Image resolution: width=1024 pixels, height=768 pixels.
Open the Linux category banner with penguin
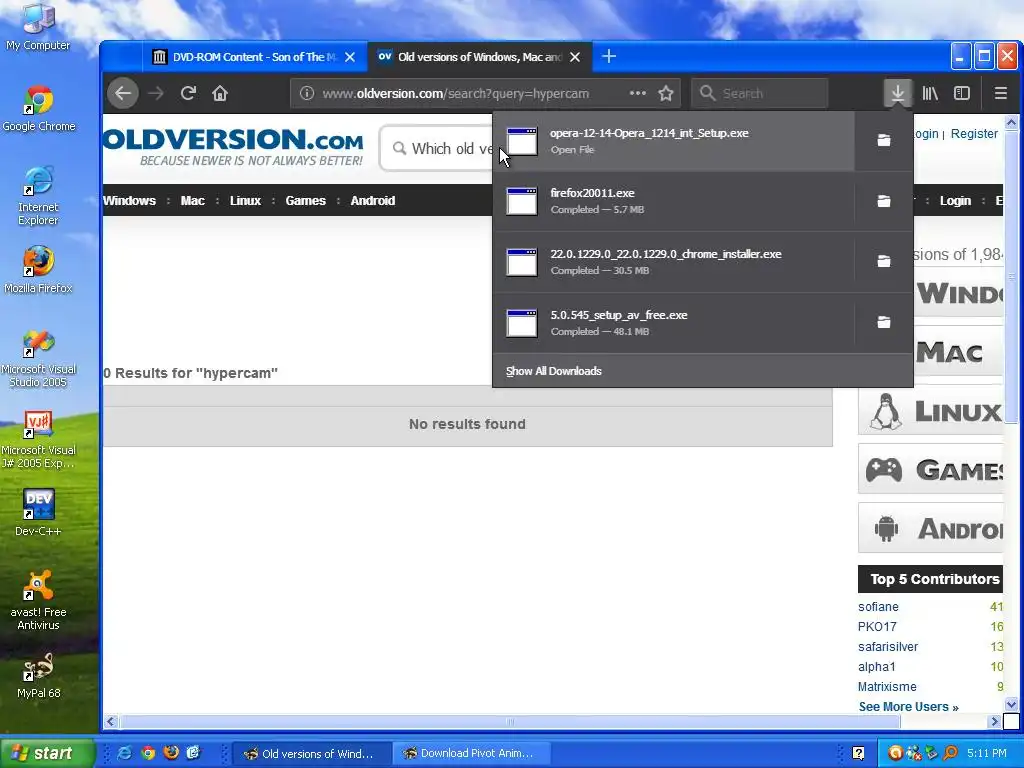(930, 411)
